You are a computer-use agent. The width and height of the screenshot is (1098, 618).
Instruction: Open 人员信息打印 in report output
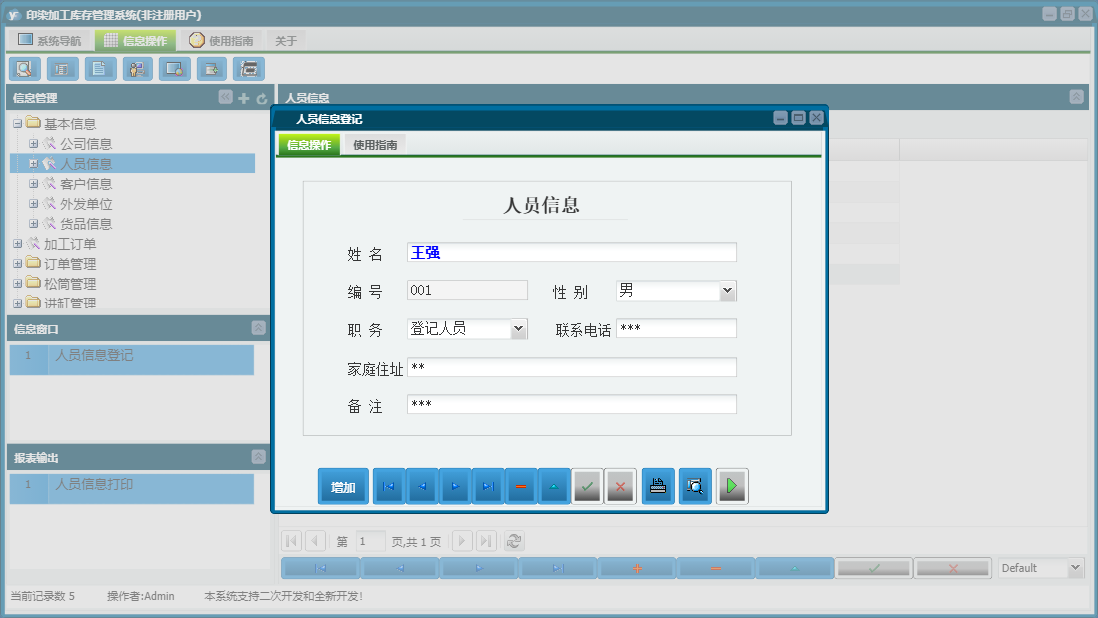tap(94, 485)
